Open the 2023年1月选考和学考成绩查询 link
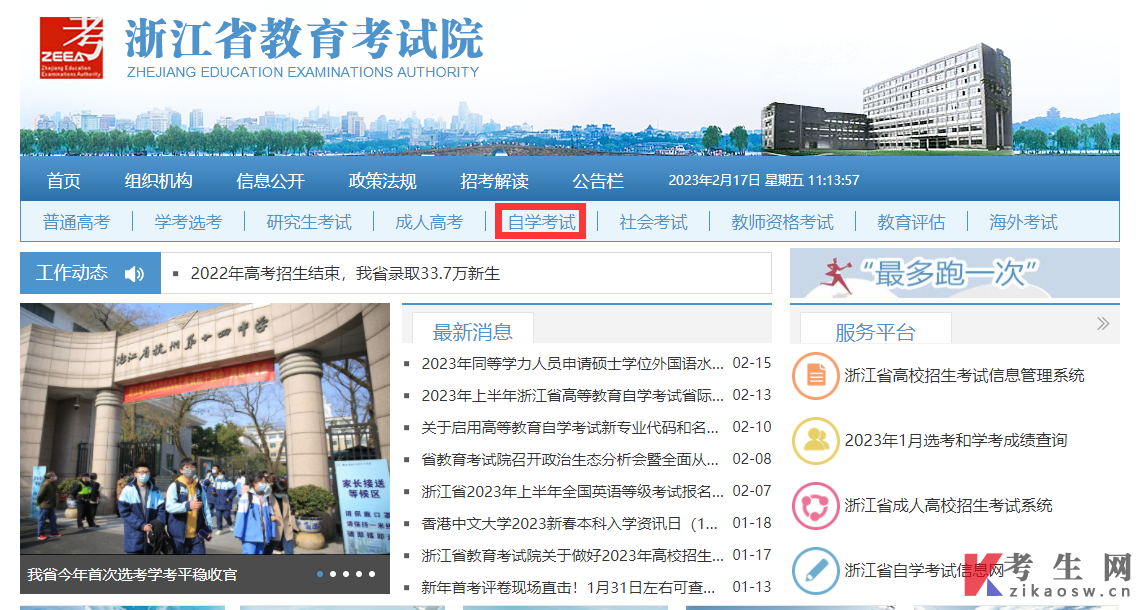Image resolution: width=1146 pixels, height=610 pixels. [956, 441]
